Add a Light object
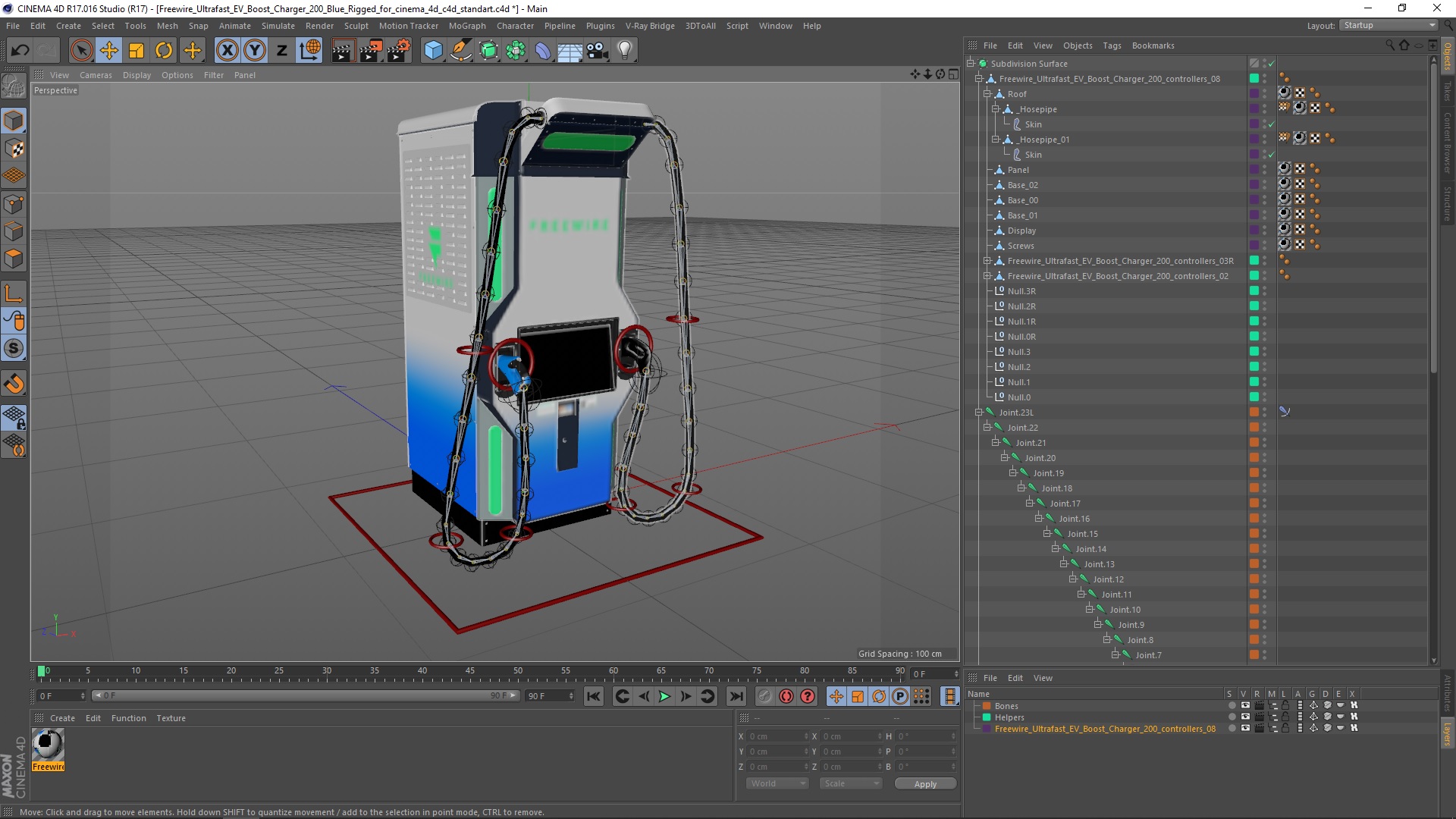1456x819 pixels. pyautogui.click(x=625, y=51)
